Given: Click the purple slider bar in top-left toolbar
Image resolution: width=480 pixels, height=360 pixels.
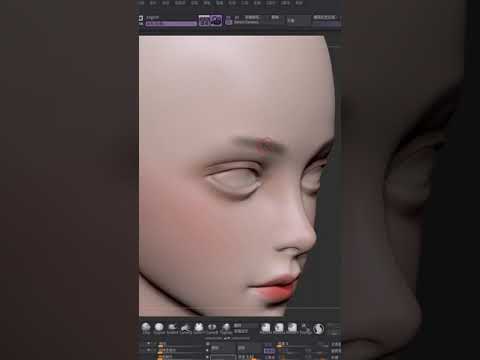Looking at the screenshot, I should pyautogui.click(x=171, y=24).
